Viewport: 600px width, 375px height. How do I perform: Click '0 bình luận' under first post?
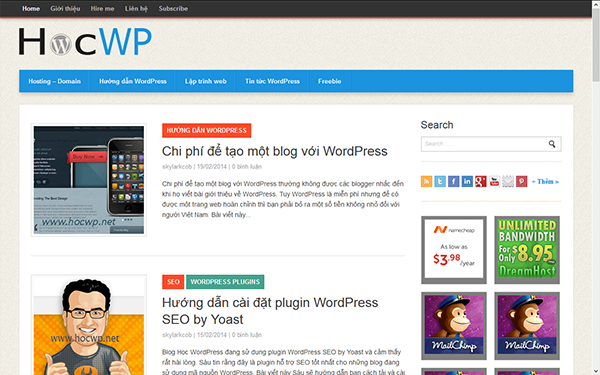pyautogui.click(x=247, y=166)
